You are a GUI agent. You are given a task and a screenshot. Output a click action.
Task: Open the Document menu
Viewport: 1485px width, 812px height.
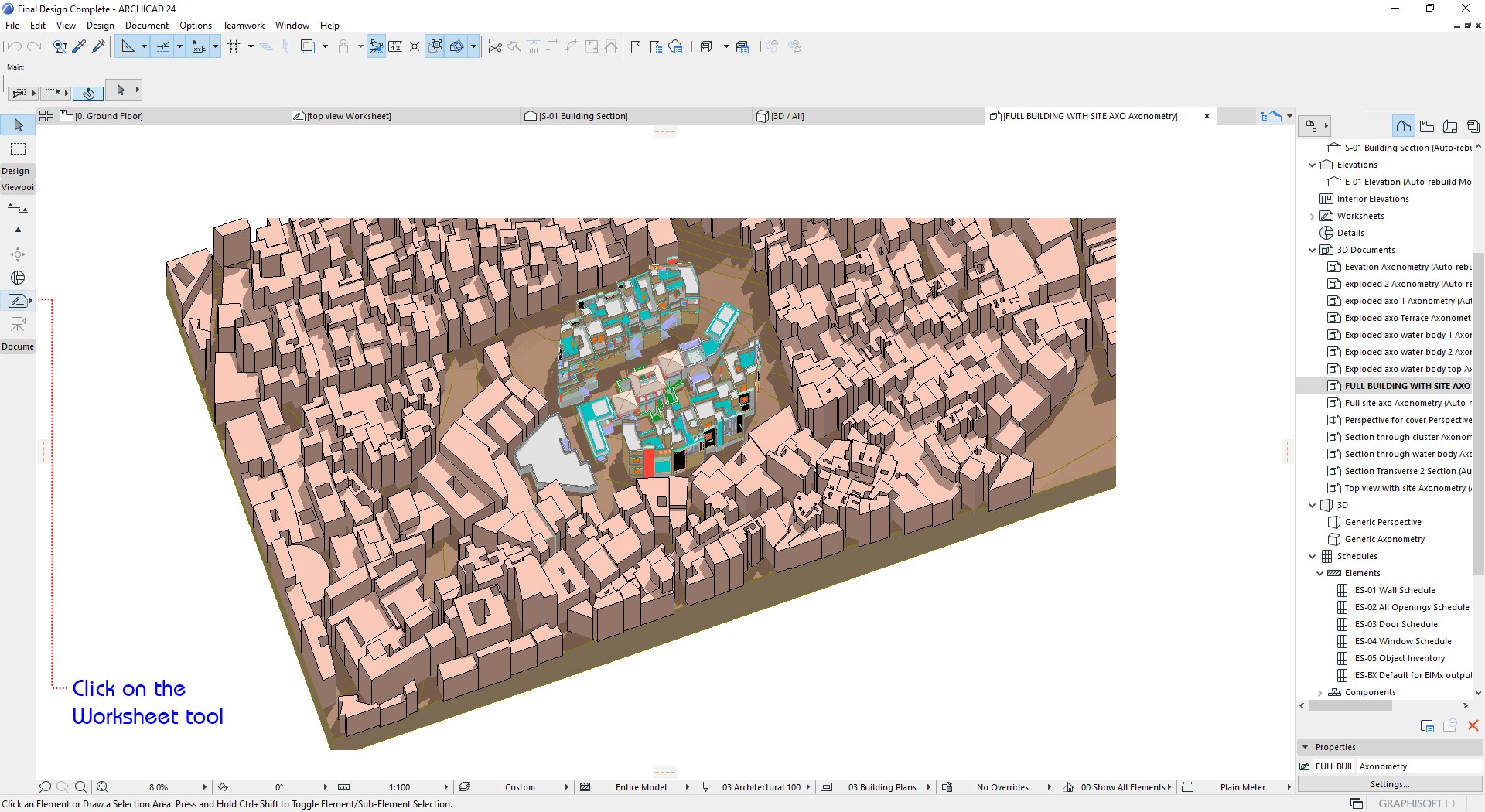pos(146,26)
